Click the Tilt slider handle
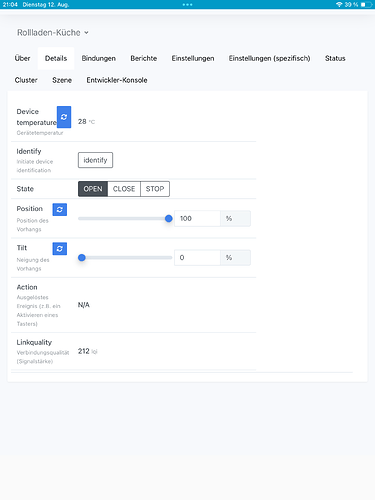Screen dimensions: 375x500 point(82,258)
